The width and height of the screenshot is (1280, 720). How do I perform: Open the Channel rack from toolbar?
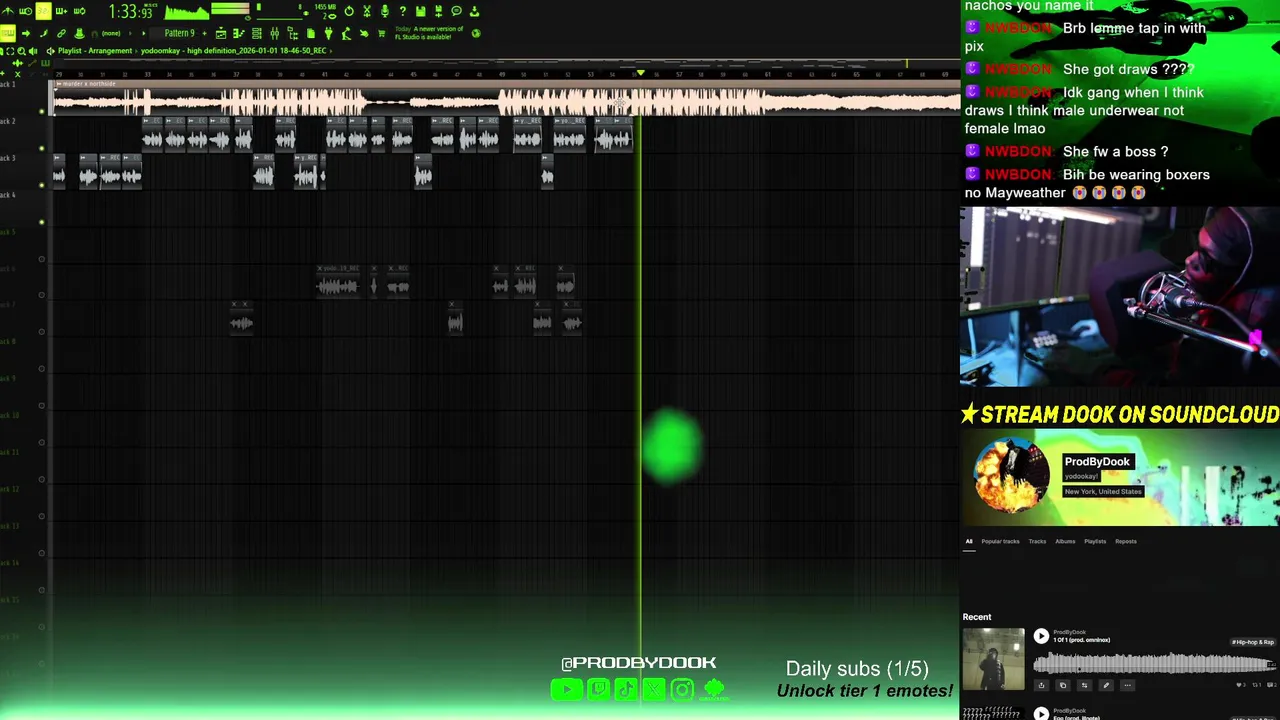point(257,33)
